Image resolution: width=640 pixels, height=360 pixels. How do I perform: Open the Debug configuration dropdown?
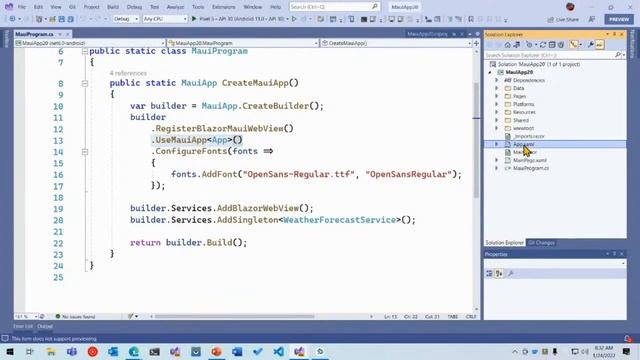(126, 19)
